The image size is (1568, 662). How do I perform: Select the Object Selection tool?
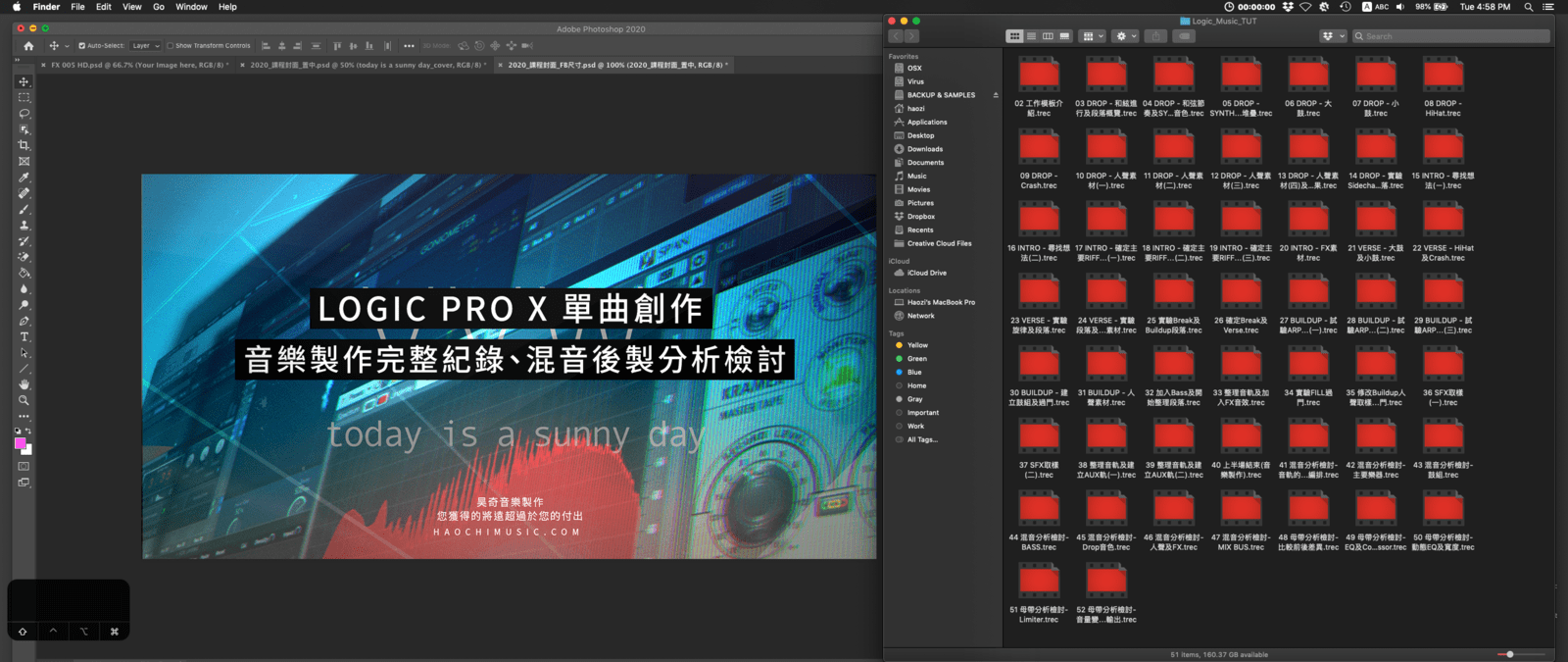[24, 129]
